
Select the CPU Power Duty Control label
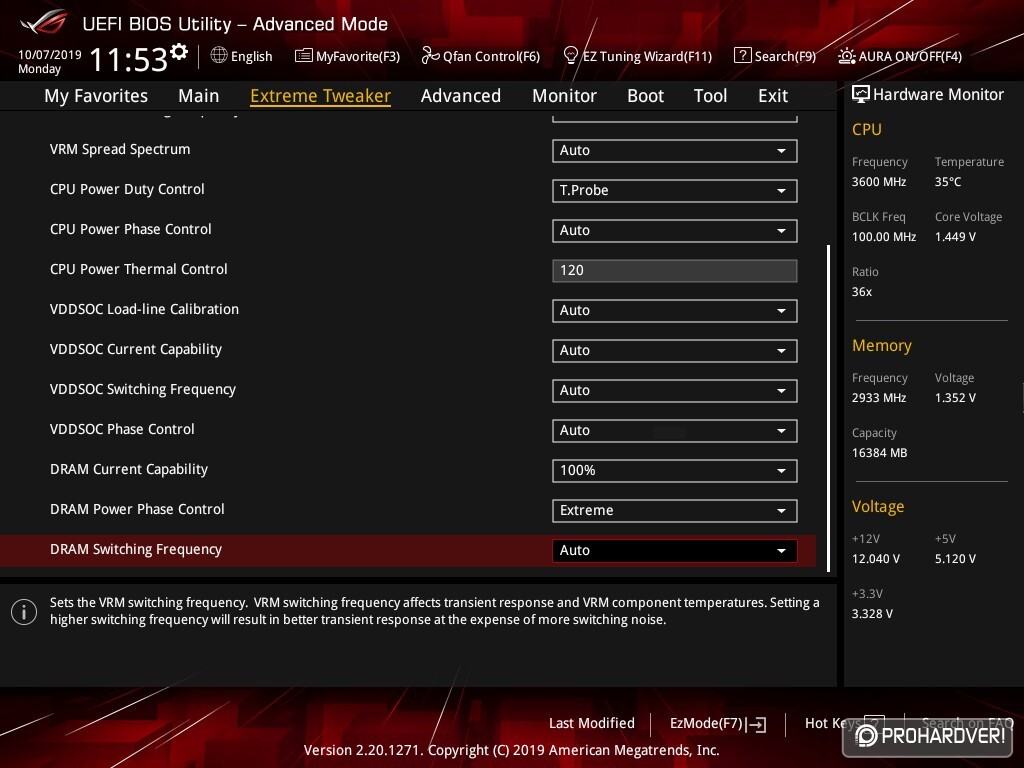[x=127, y=189]
